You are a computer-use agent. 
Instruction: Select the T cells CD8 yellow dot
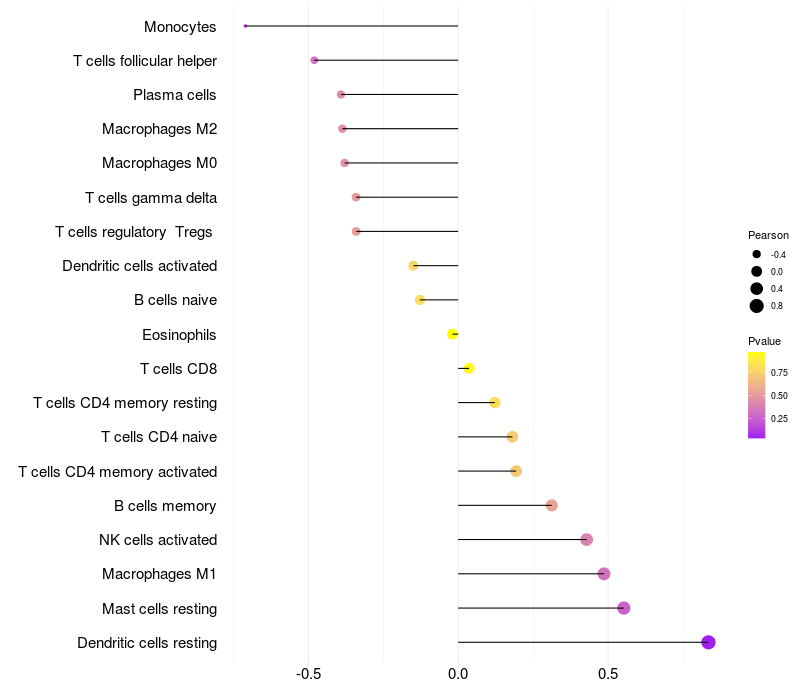pos(469,368)
